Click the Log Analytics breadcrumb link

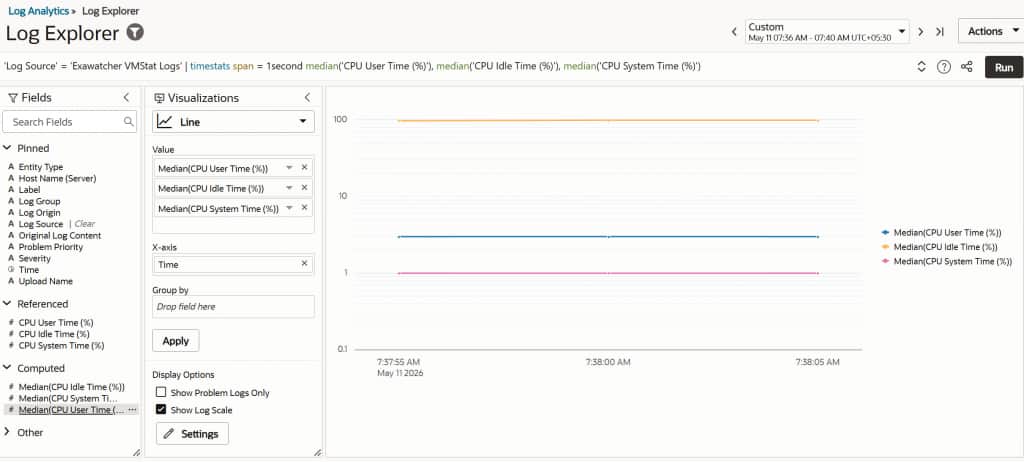pyautogui.click(x=39, y=11)
